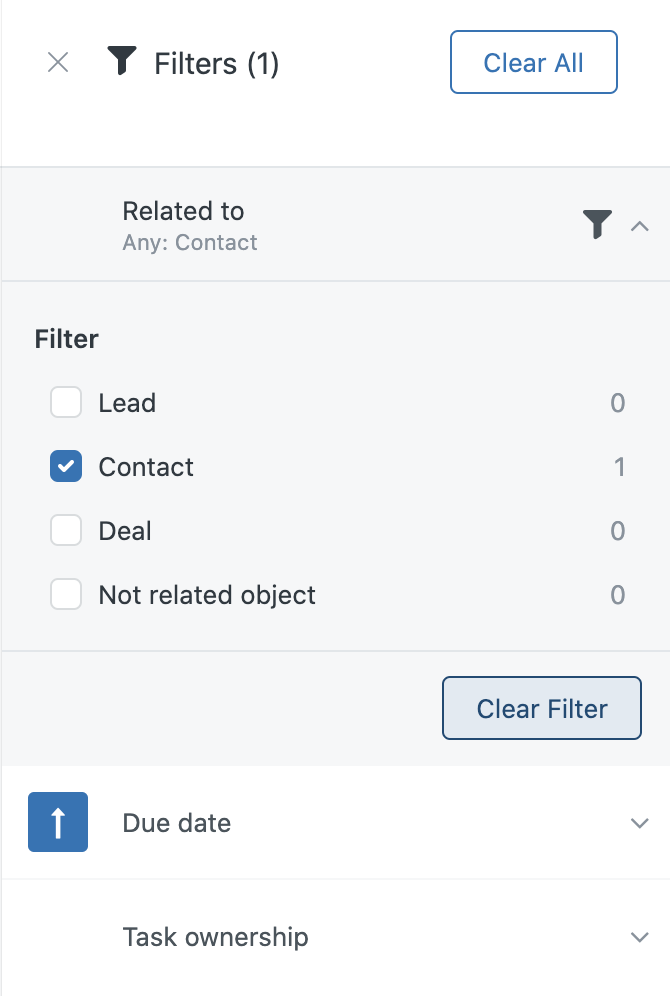Click the Lead option label

(127, 403)
